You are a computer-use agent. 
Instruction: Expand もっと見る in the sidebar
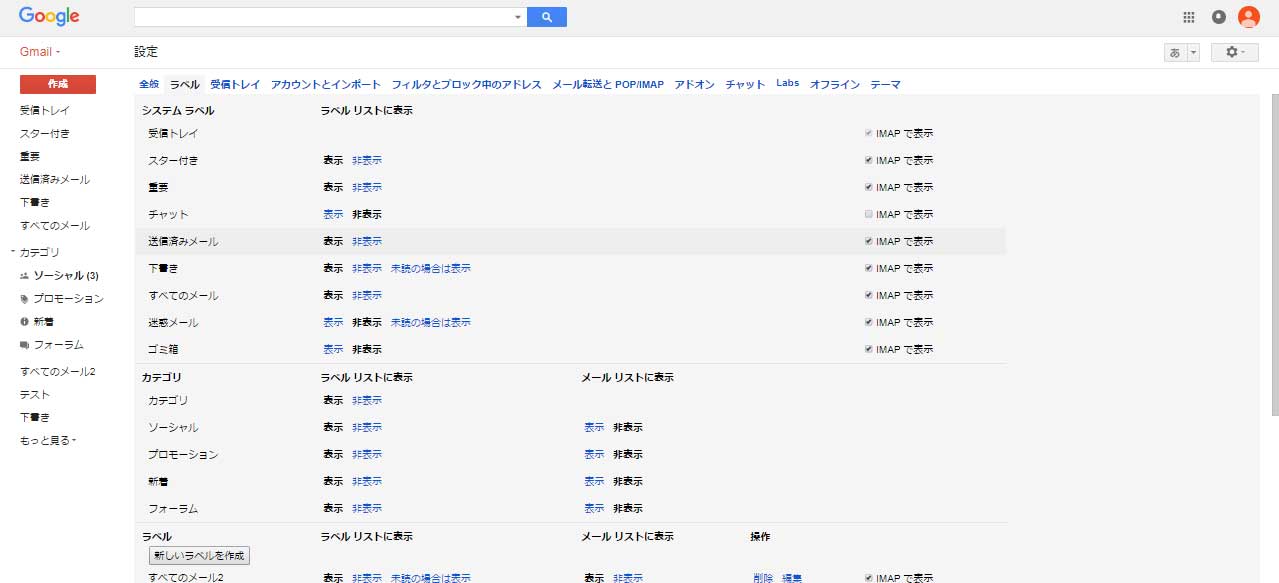coord(48,440)
